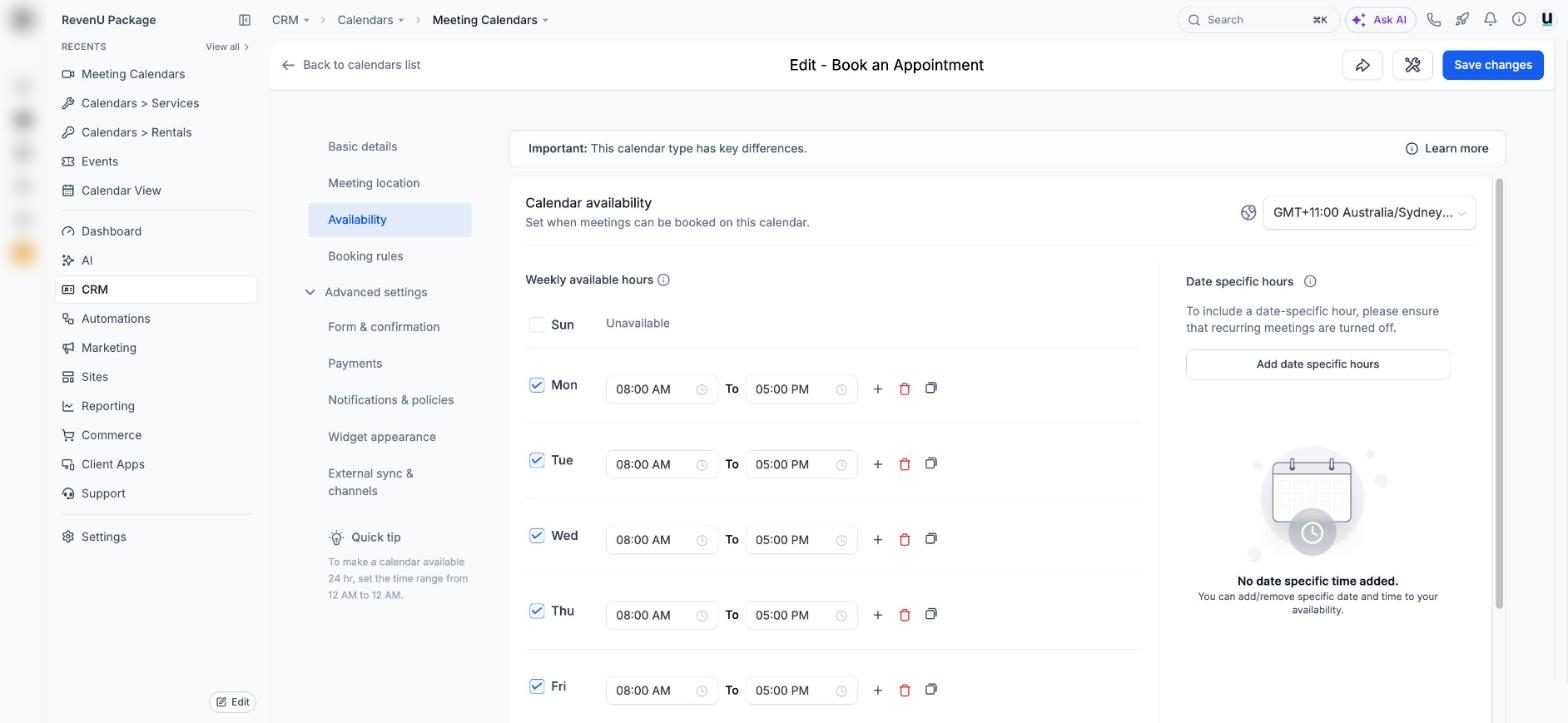Delete the Wed time slot
The image size is (1568, 723).
pos(904,540)
